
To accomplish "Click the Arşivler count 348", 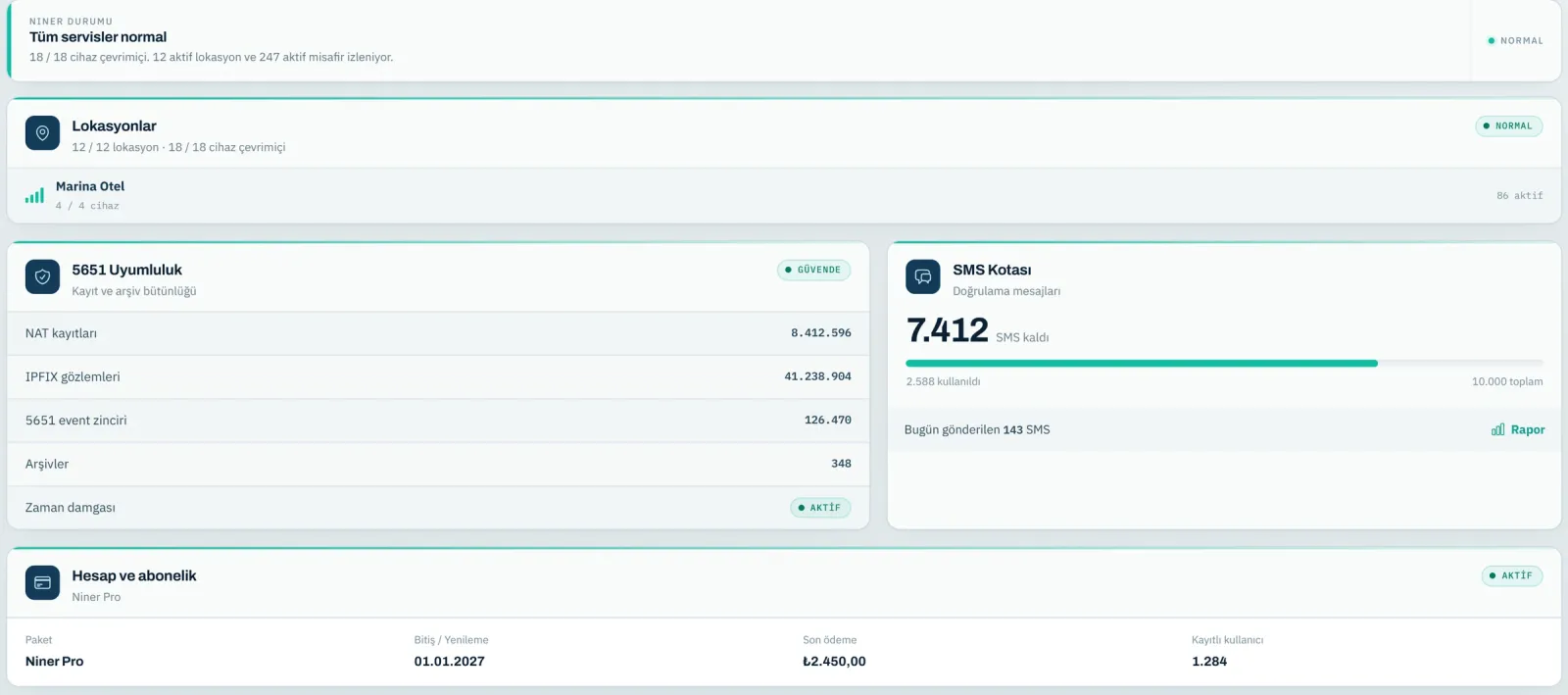I will click(x=841, y=464).
